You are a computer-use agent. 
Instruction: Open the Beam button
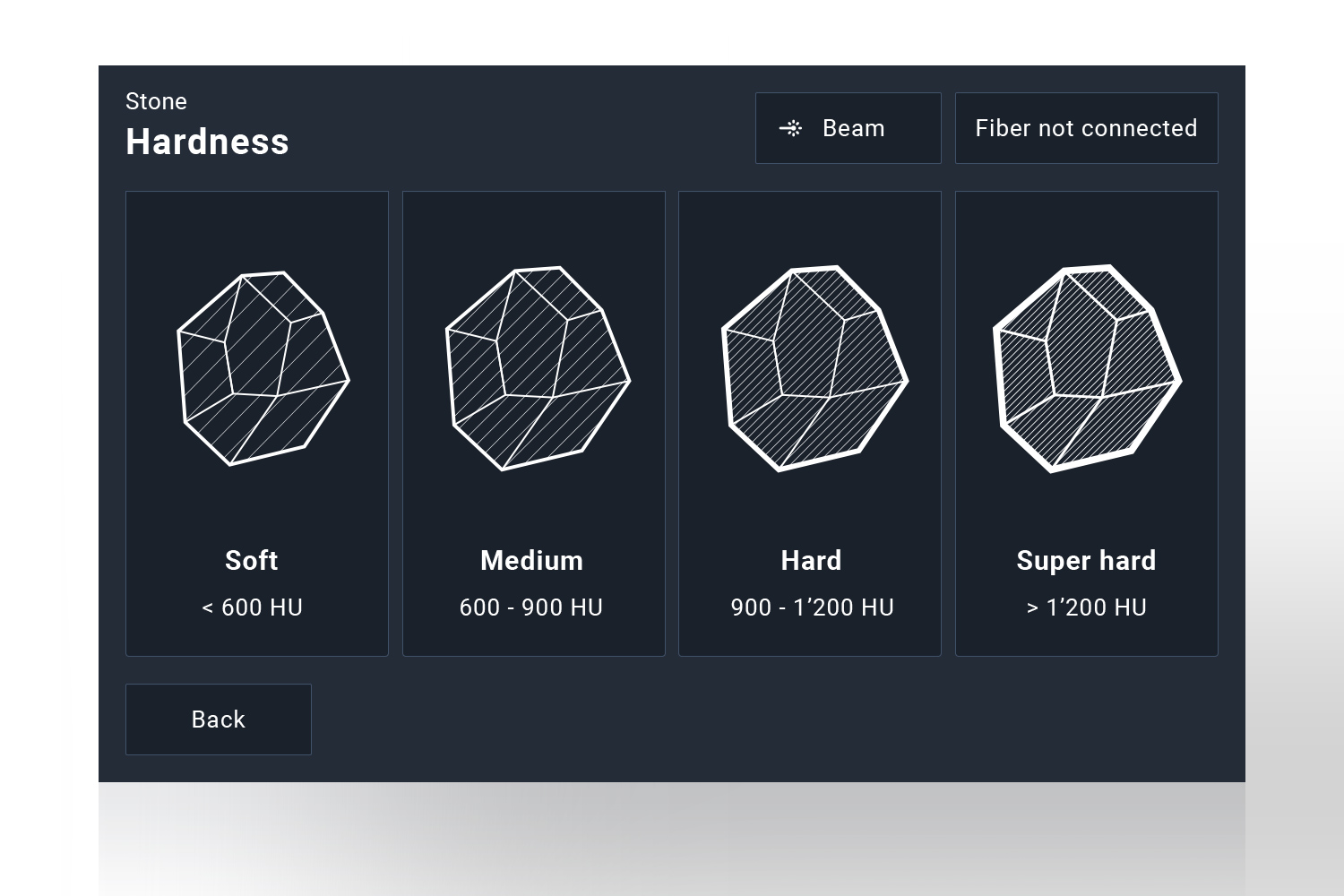coord(848,128)
